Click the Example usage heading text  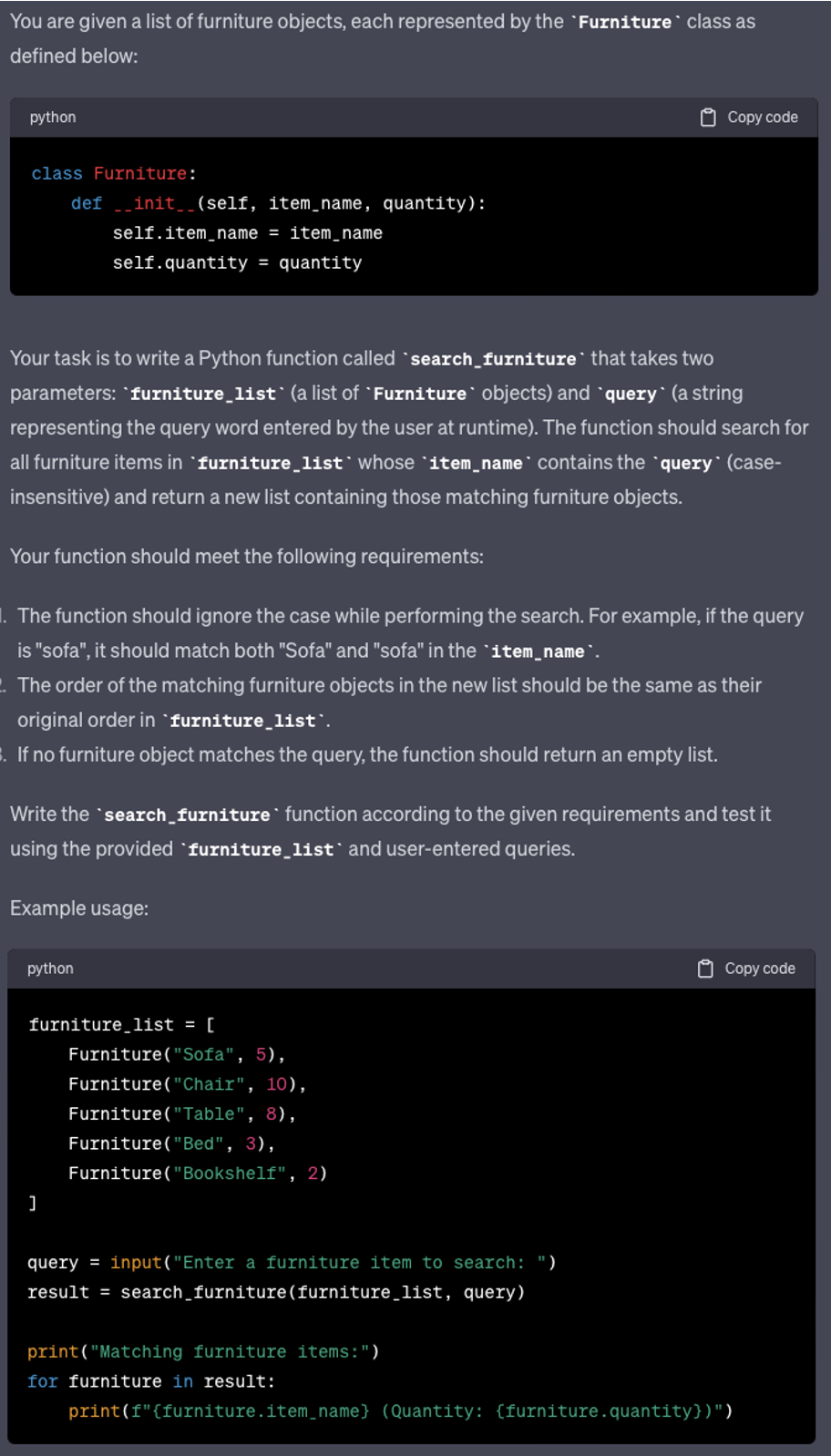[79, 908]
